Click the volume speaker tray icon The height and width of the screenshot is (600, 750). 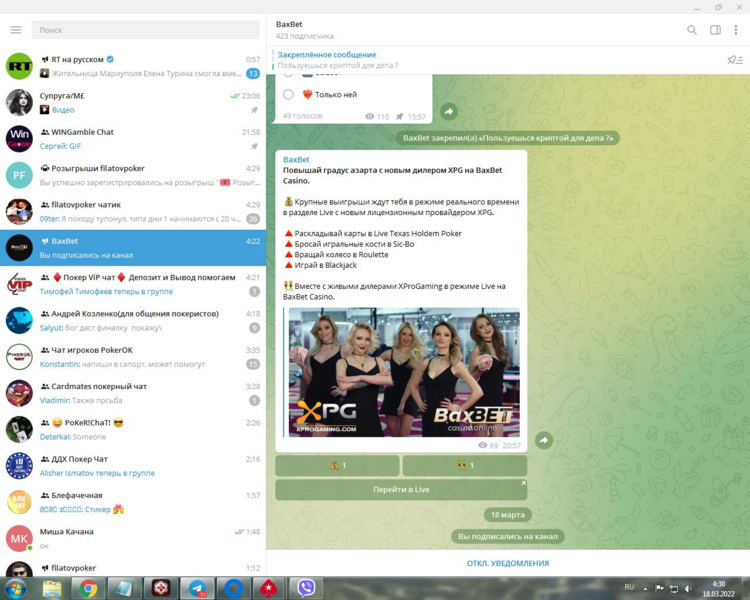pyautogui.click(x=688, y=589)
